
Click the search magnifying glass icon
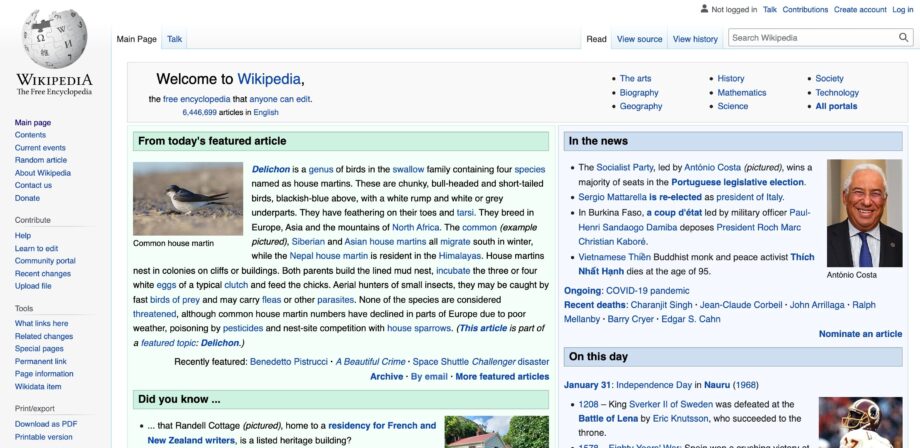(903, 38)
